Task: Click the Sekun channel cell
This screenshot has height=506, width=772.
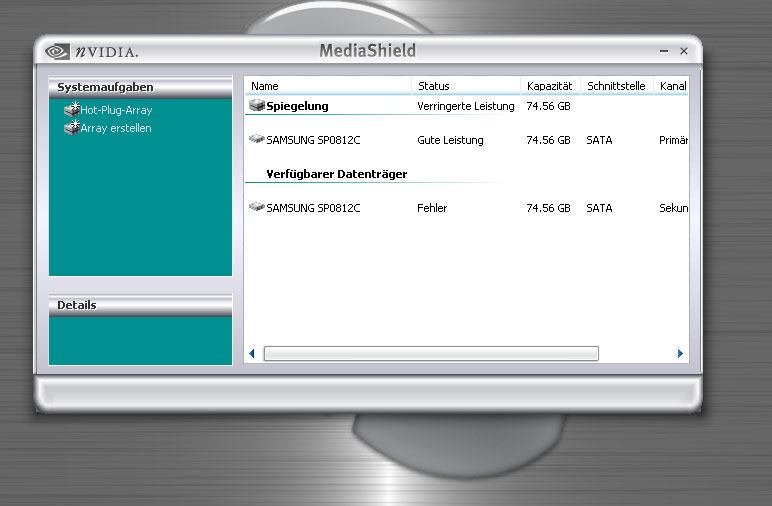Action: click(673, 208)
